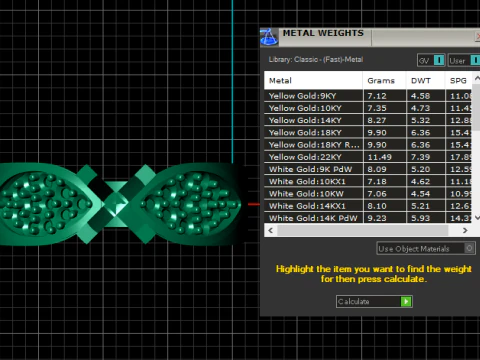Sort by the SPG column header
The width and height of the screenshot is (480, 360).
pyautogui.click(x=458, y=80)
